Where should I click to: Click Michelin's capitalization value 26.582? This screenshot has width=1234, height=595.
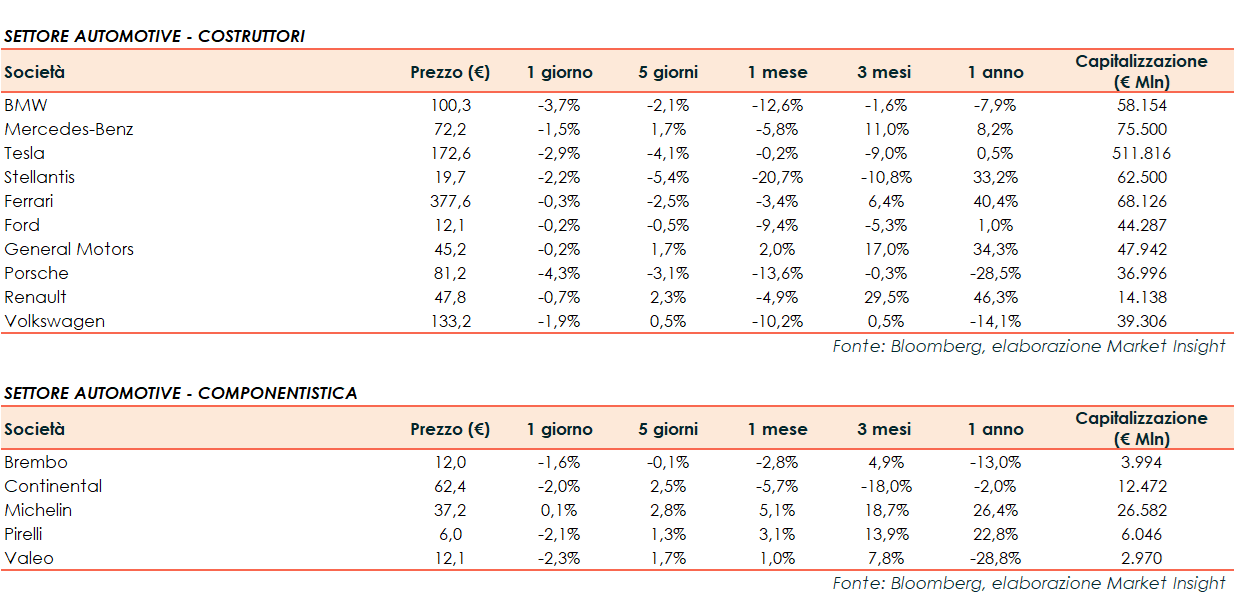click(1141, 510)
